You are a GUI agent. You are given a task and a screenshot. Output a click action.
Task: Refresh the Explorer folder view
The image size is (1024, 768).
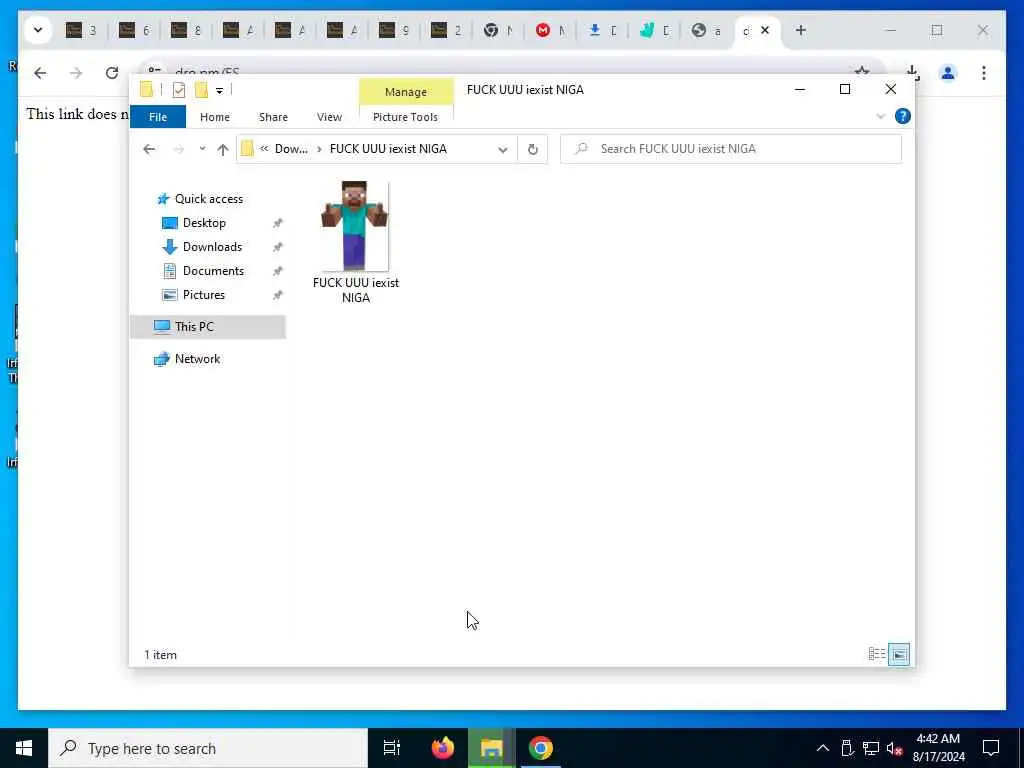point(533,150)
